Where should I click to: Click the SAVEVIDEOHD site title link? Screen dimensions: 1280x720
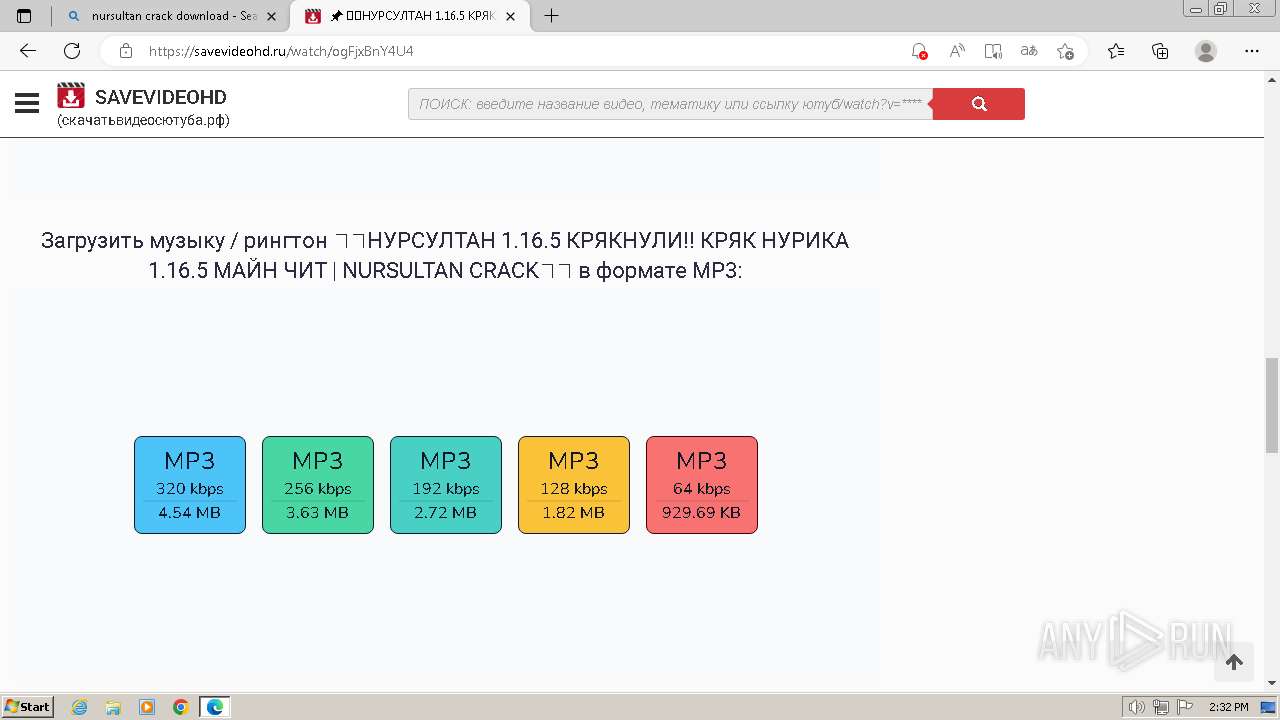161,97
